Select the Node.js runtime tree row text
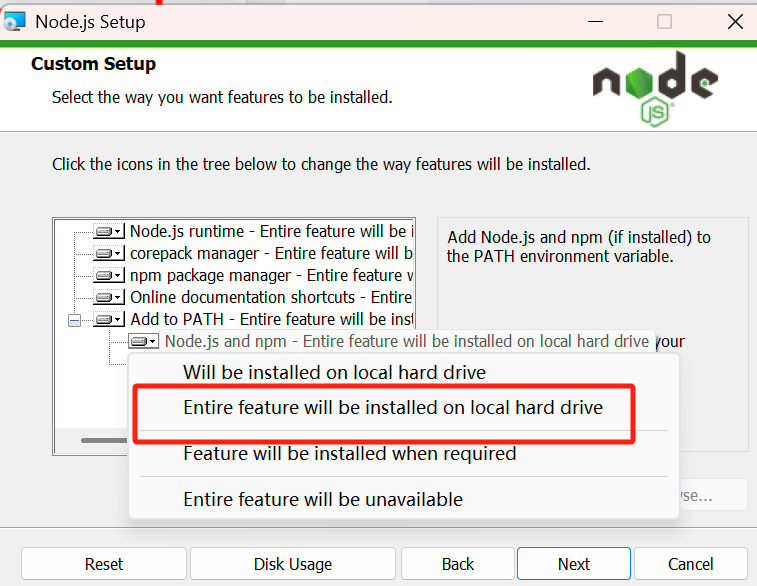757x586 pixels. tap(272, 231)
